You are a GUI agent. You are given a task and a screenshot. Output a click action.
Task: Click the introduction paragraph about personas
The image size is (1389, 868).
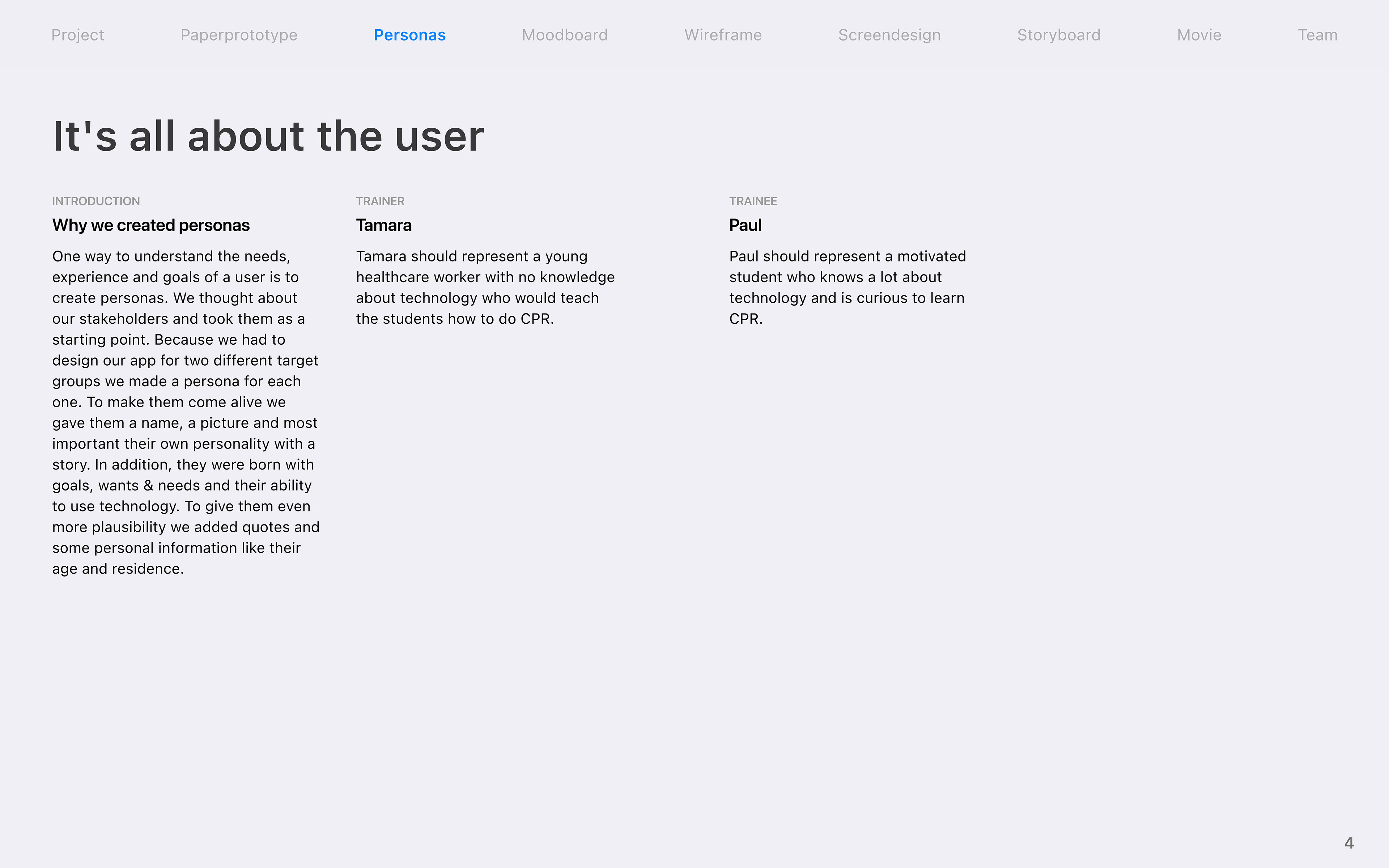(x=186, y=412)
